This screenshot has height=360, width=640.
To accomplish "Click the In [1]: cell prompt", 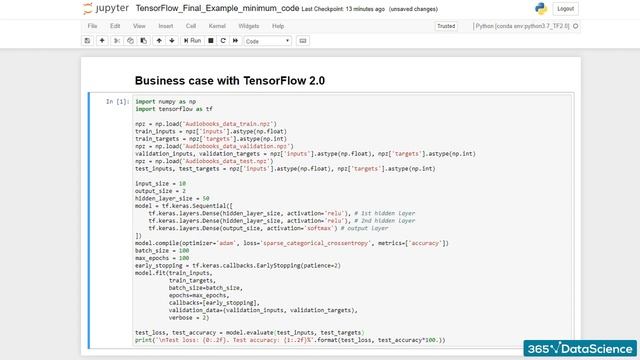I will point(118,102).
